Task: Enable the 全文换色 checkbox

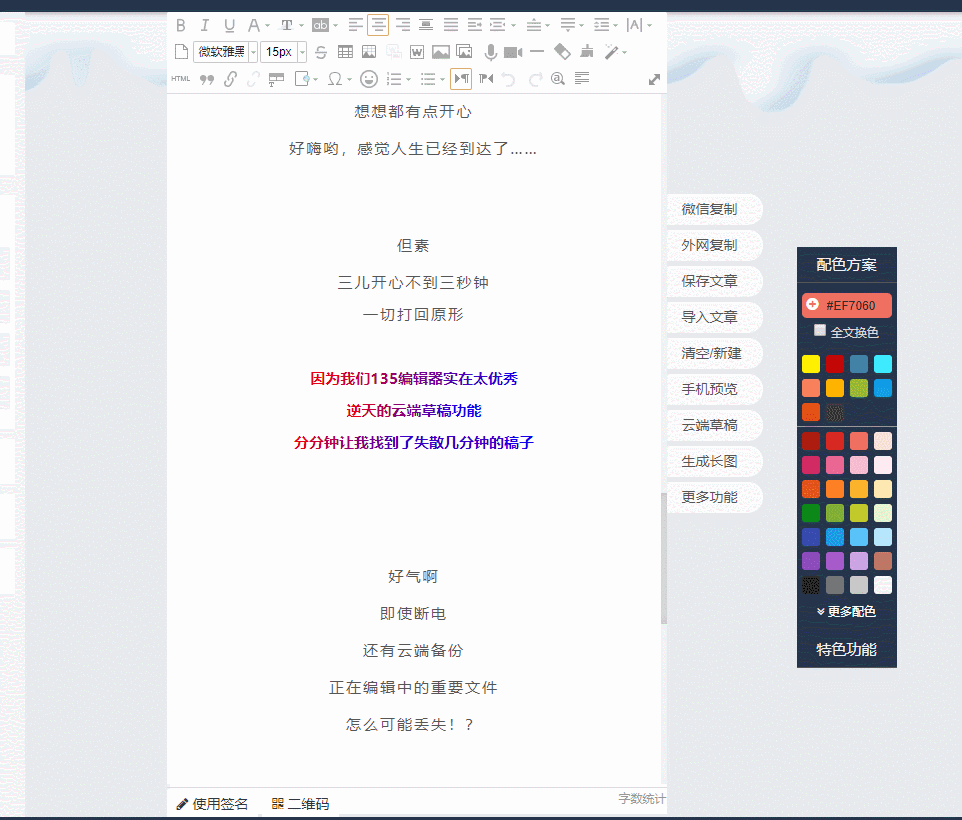Action: point(820,331)
